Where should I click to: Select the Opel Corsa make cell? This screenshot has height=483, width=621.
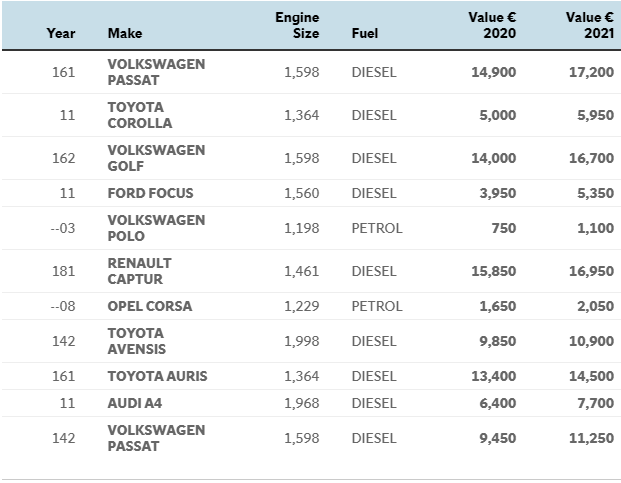(149, 306)
